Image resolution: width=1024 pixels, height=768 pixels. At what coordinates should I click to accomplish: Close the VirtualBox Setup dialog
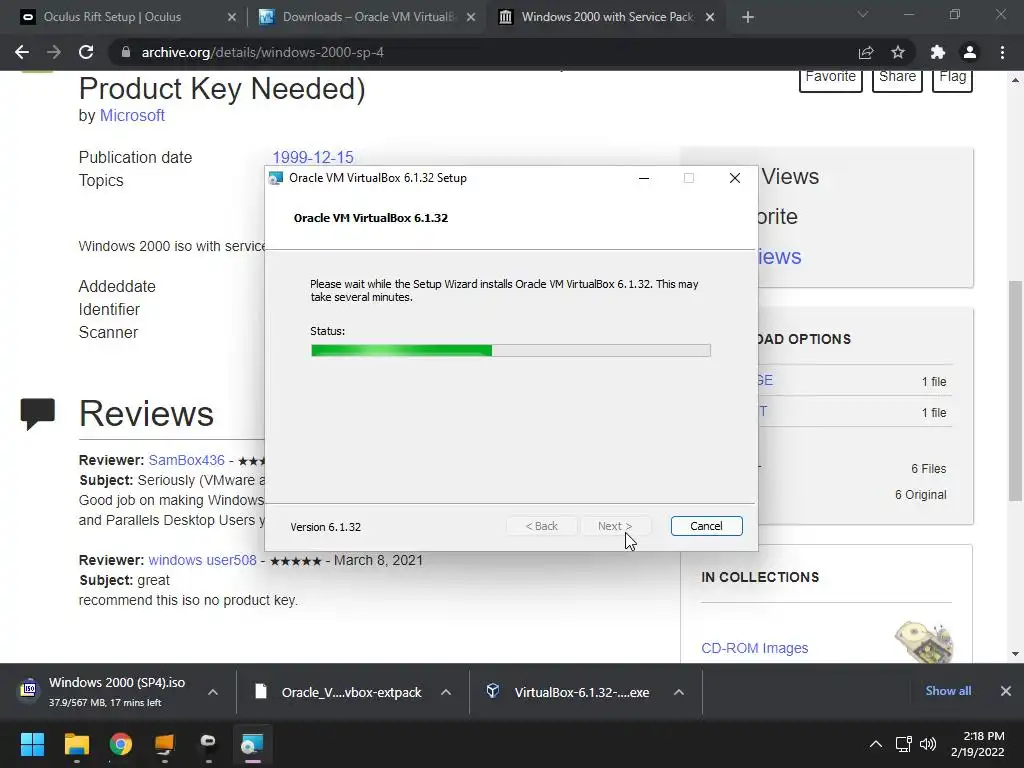(x=735, y=178)
